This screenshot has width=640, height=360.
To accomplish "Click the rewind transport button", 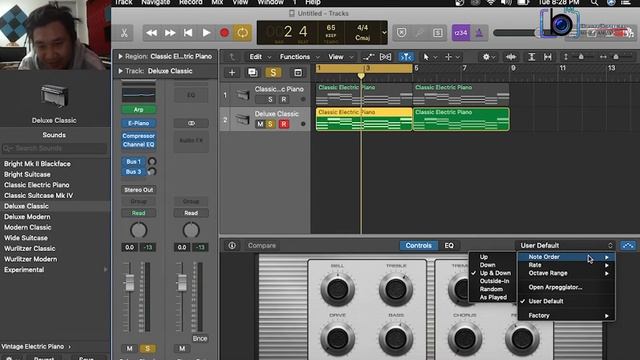I will coord(151,33).
